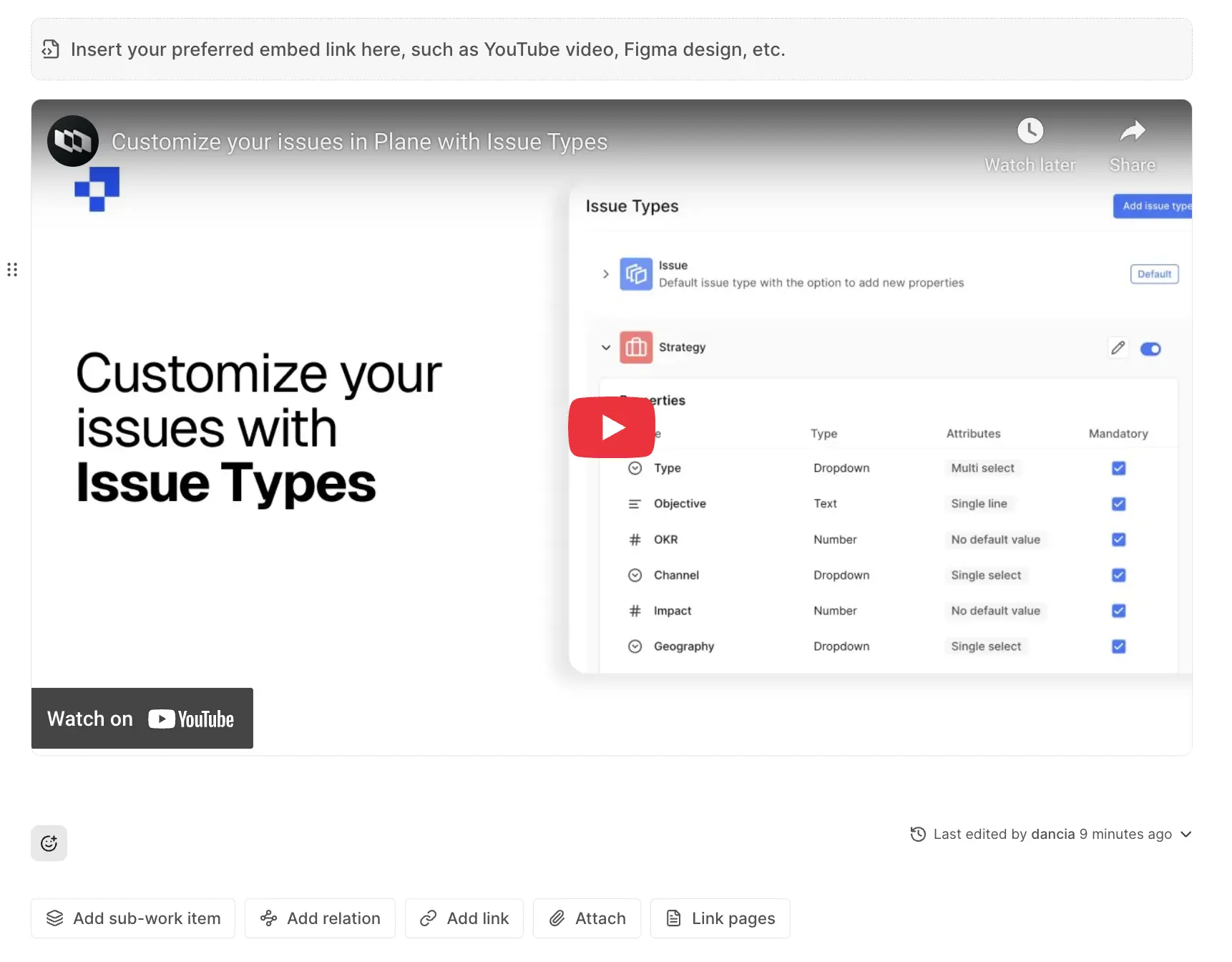
Task: Click the Share arrow icon
Action: click(x=1132, y=132)
